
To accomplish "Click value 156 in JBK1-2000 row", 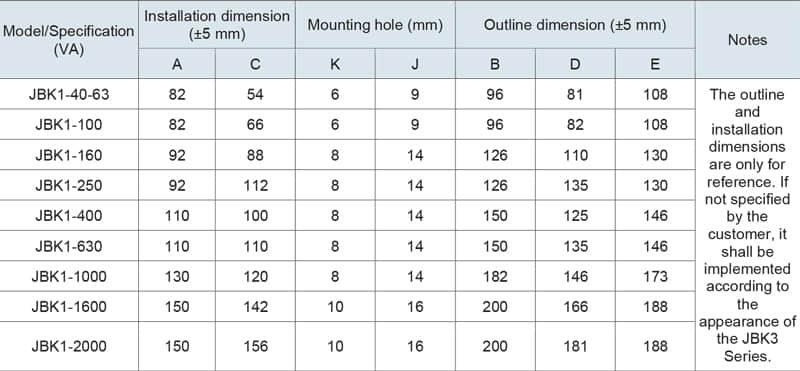I will click(255, 346).
